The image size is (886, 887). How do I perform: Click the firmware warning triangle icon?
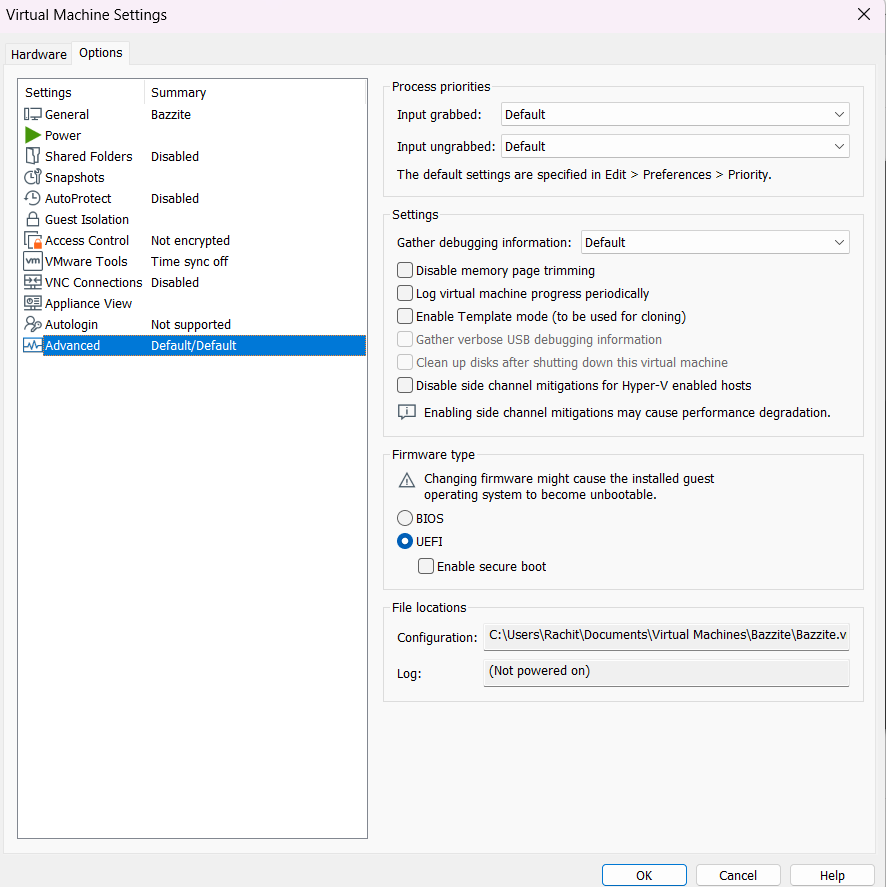point(407,480)
